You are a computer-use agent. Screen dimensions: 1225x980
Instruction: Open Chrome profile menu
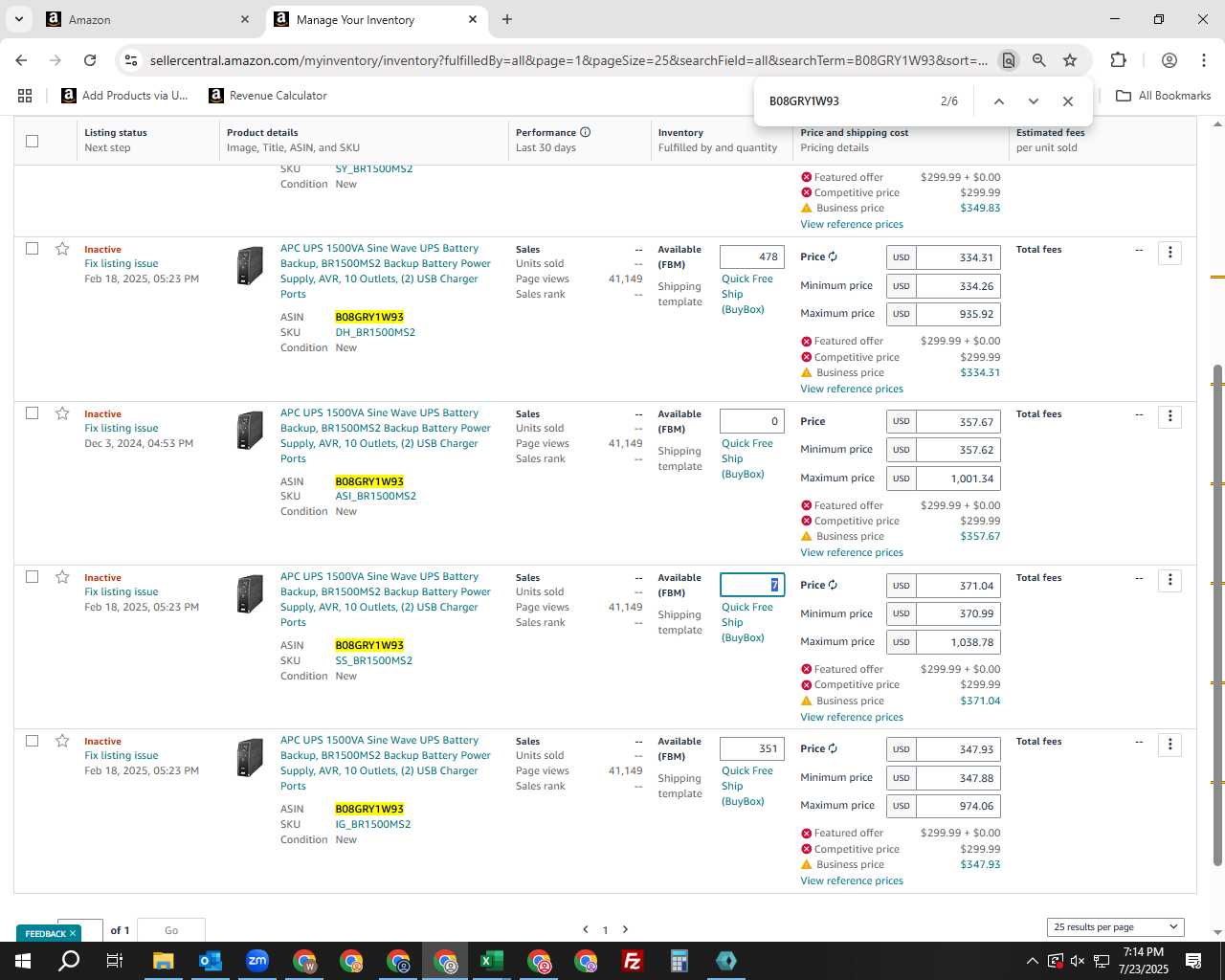pyautogui.click(x=1169, y=60)
